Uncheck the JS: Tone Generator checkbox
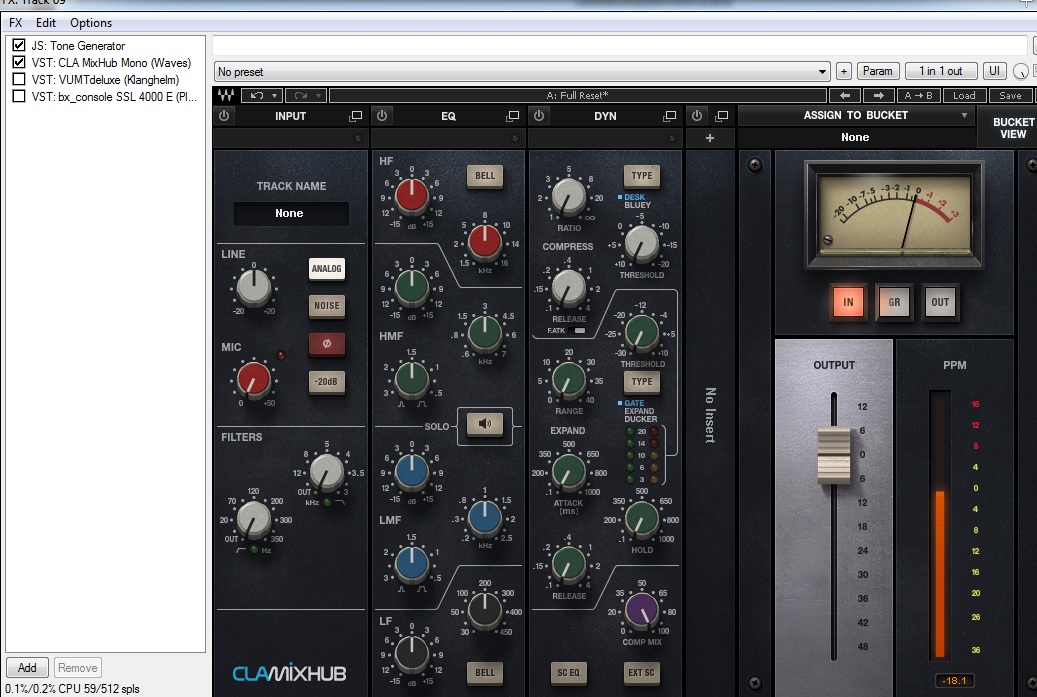Image resolution: width=1037 pixels, height=697 pixels. (x=19, y=46)
